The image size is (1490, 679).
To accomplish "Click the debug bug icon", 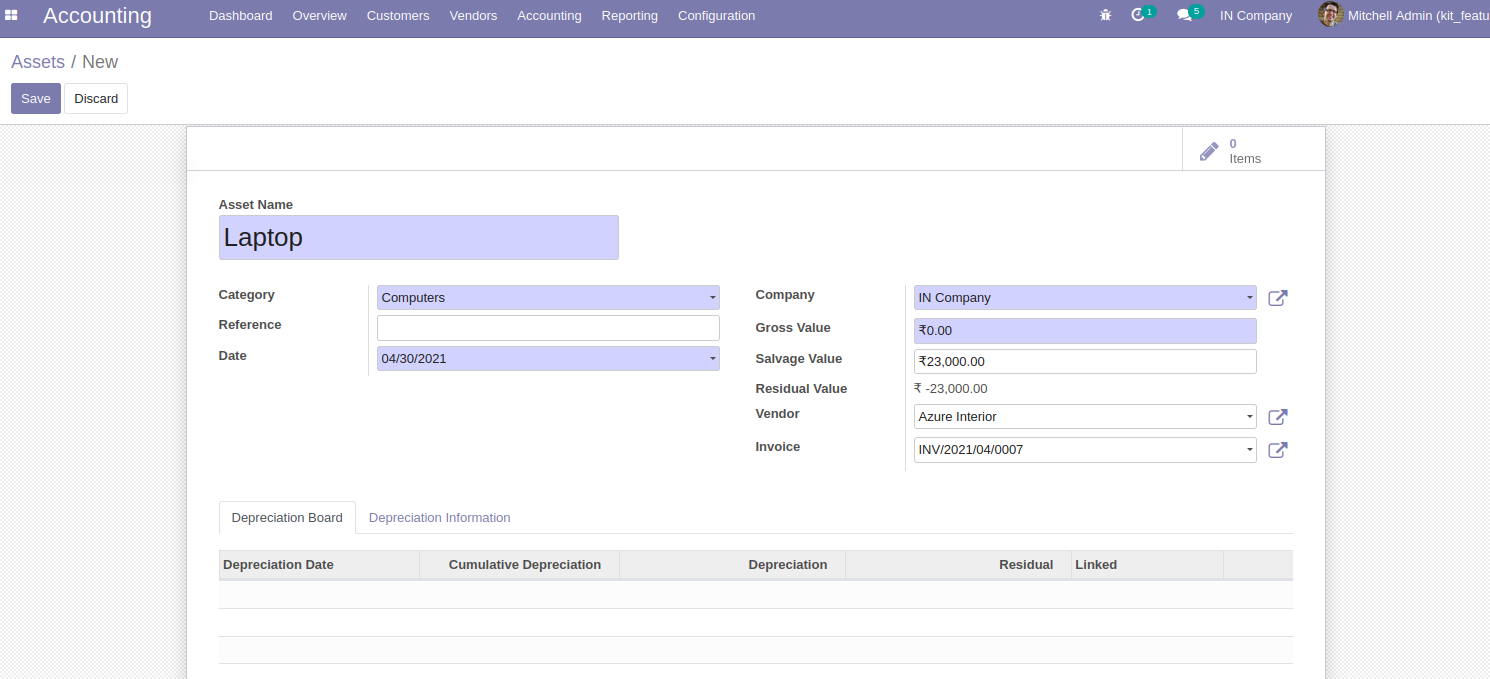I will coord(1105,16).
